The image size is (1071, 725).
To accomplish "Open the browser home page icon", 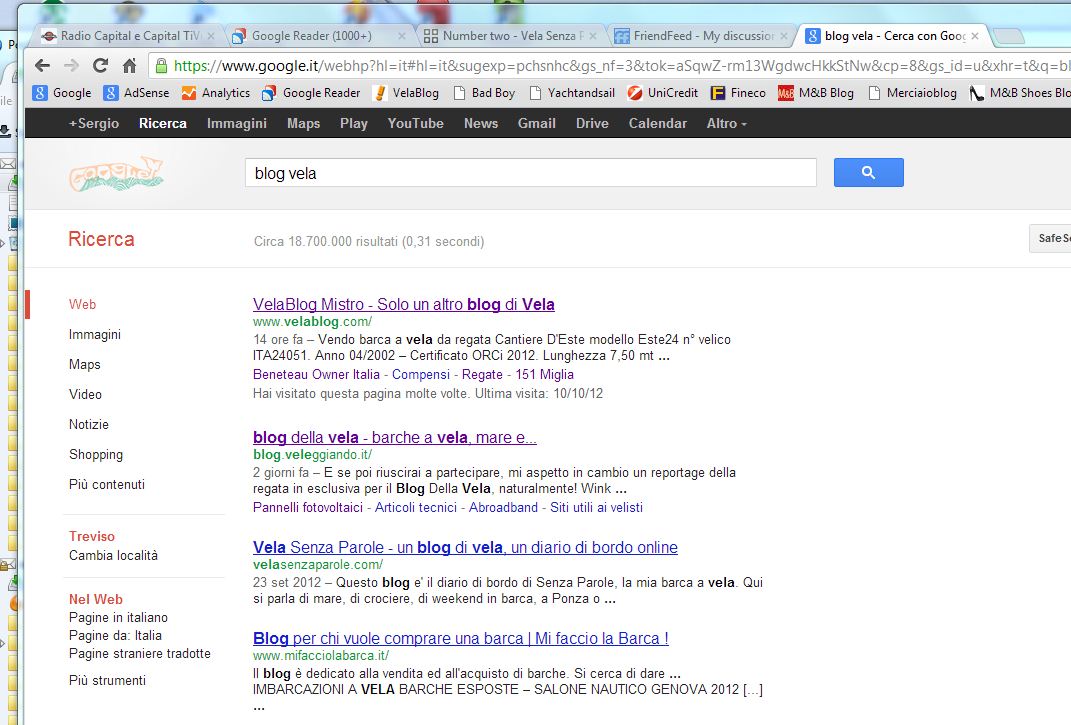I will [129, 66].
